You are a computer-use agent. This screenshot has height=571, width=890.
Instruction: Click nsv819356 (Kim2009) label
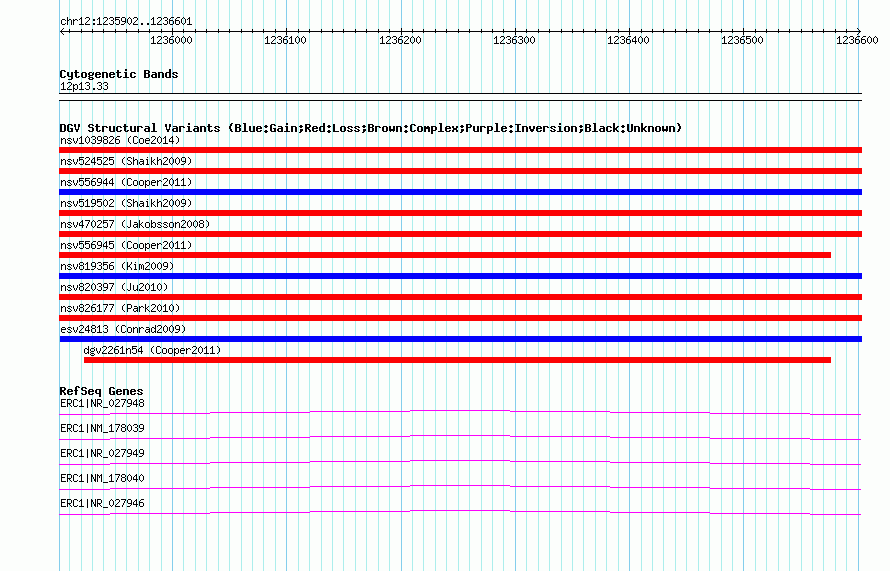[x=117, y=266]
